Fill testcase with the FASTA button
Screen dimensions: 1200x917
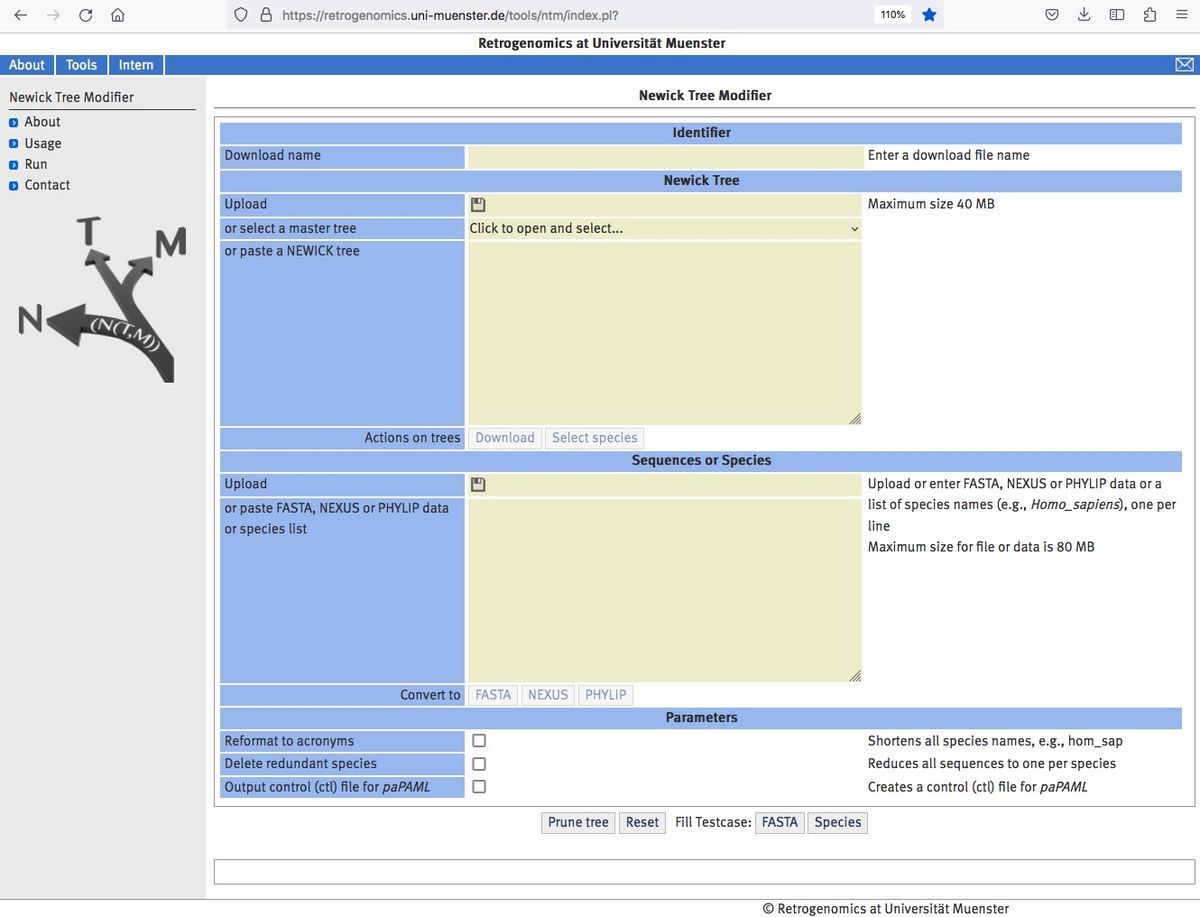tap(779, 822)
